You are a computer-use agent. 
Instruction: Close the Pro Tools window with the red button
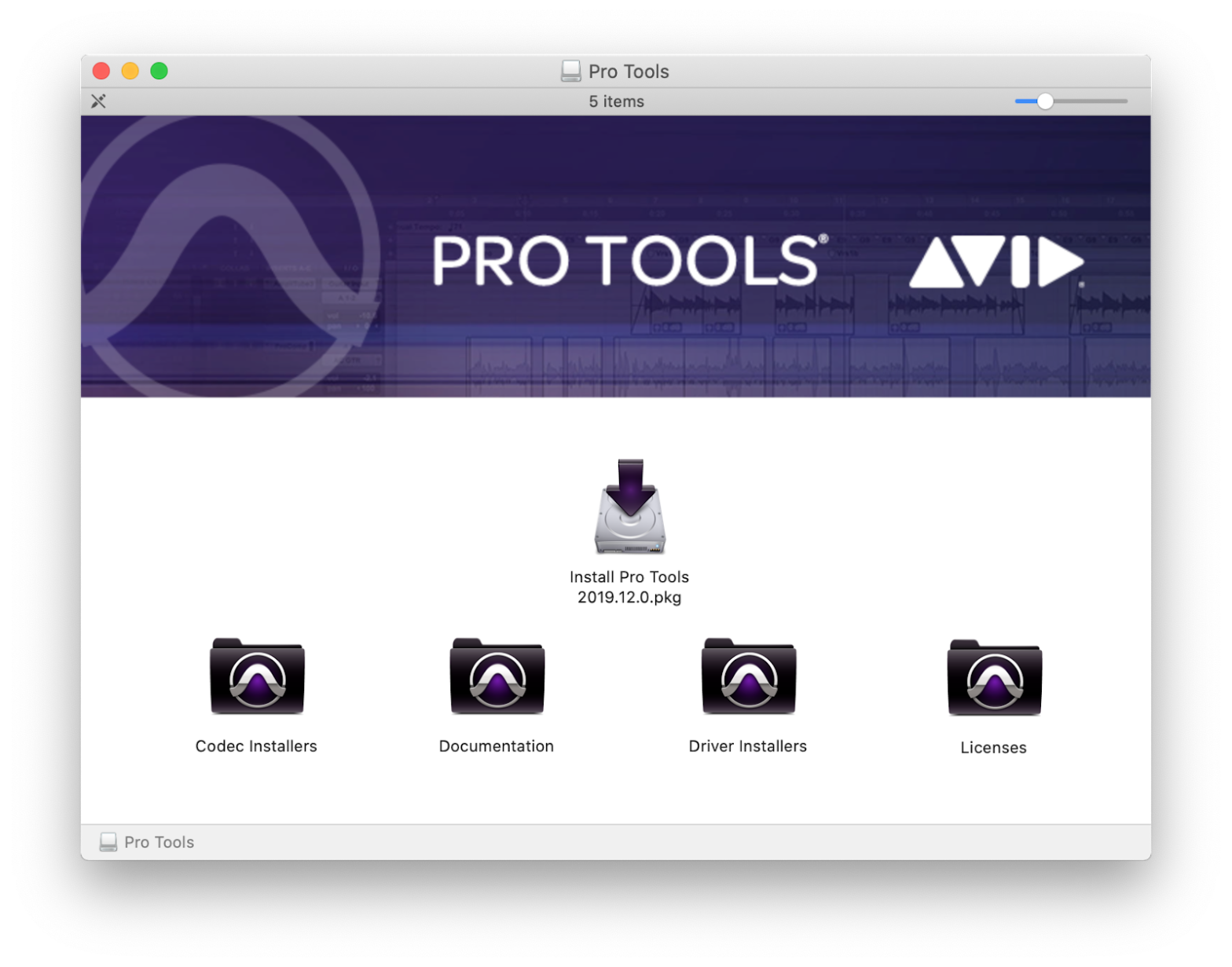(101, 71)
